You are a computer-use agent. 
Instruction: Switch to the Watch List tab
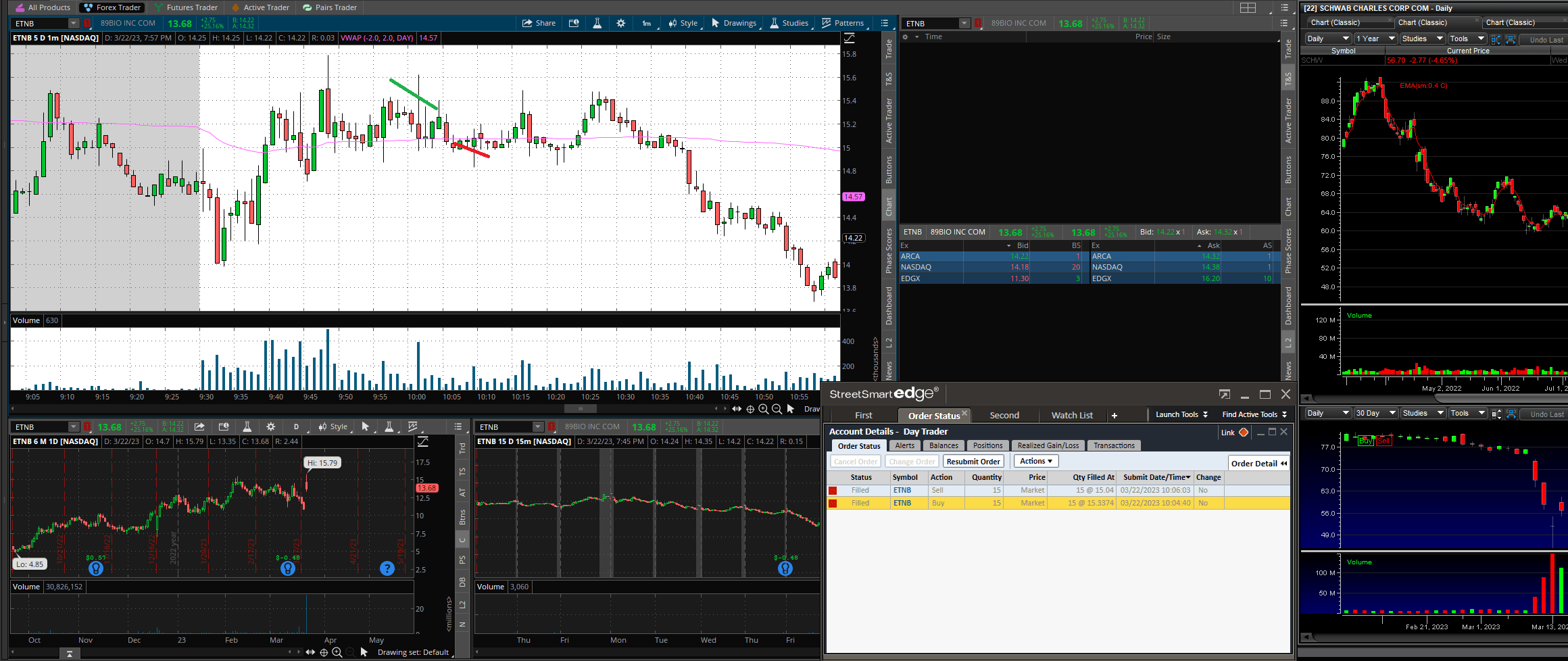1071,415
